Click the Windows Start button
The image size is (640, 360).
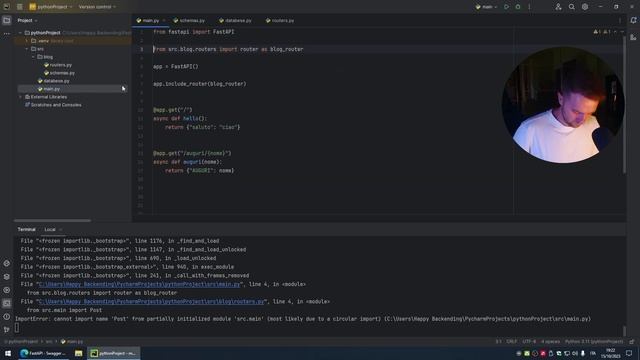coord(8,353)
